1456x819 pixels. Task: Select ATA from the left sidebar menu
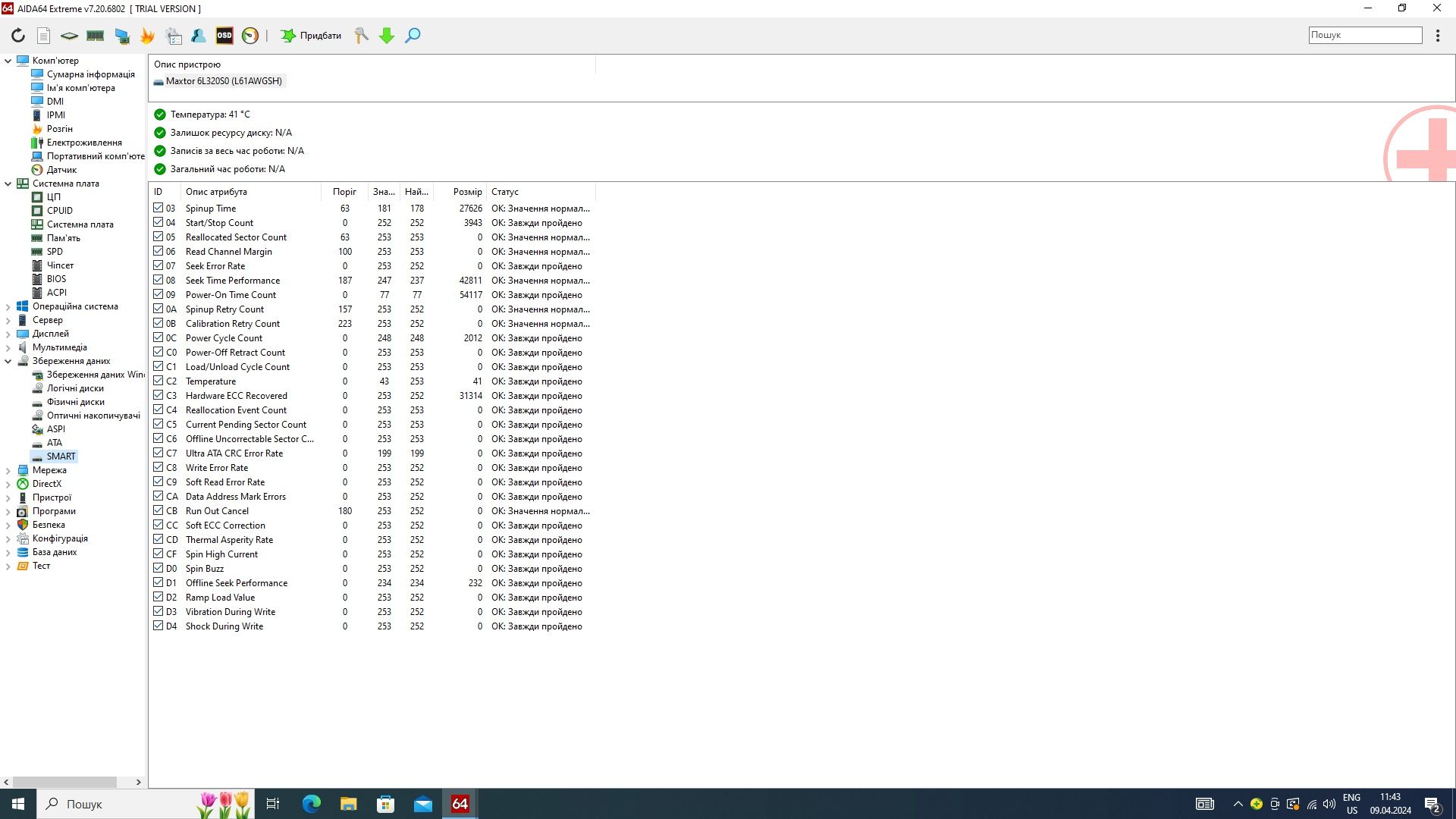pyautogui.click(x=55, y=442)
